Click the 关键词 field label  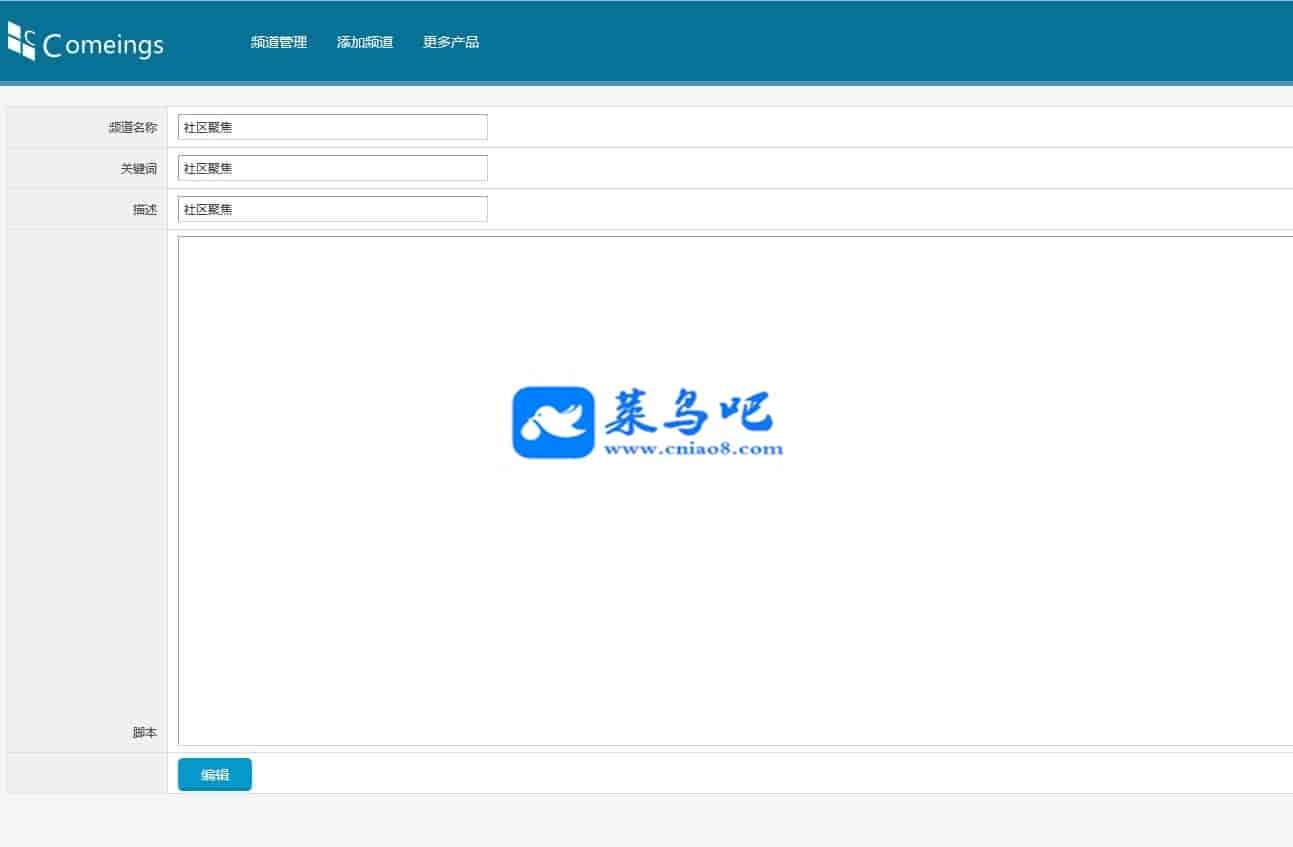(x=139, y=169)
